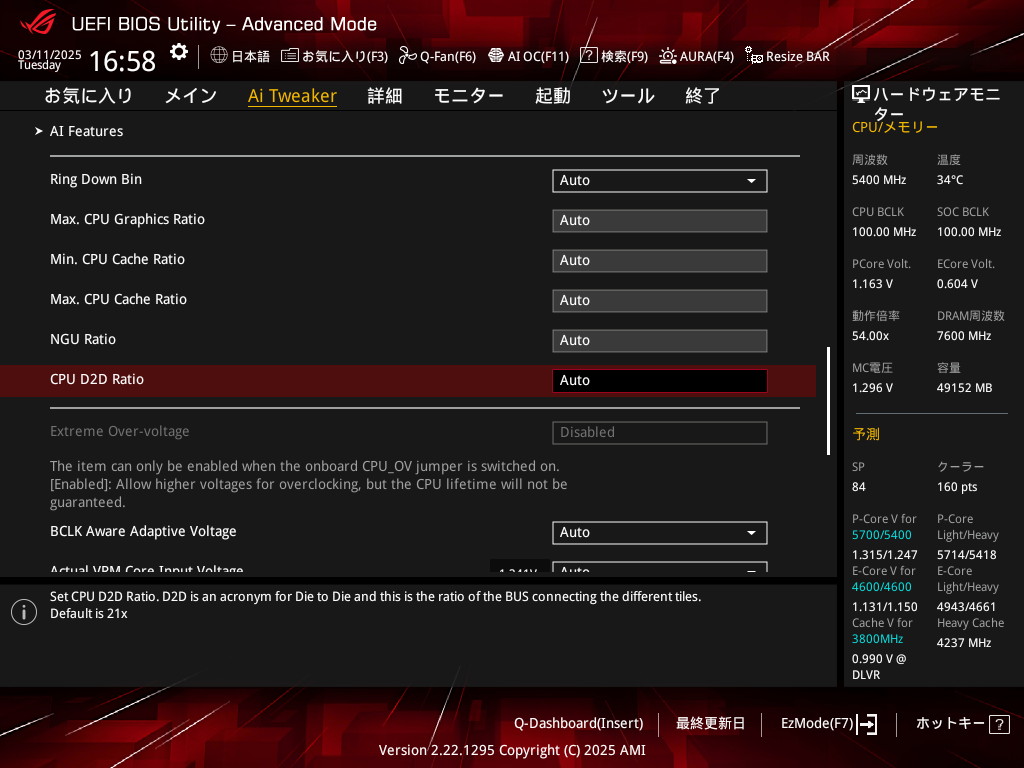1024x768 pixels.
Task: Select the BCLK Aware Adaptive Voltage label
Action: point(143,531)
